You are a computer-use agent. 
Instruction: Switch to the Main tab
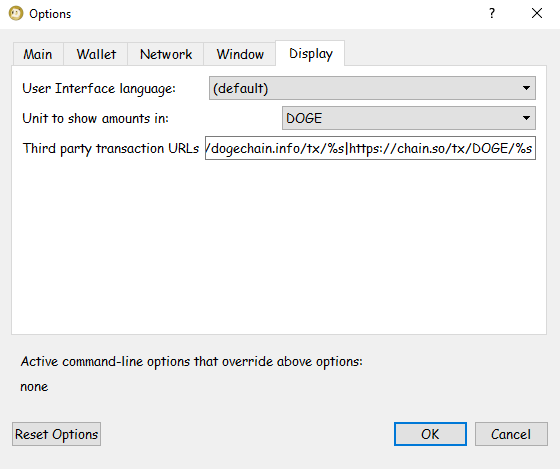[x=38, y=54]
